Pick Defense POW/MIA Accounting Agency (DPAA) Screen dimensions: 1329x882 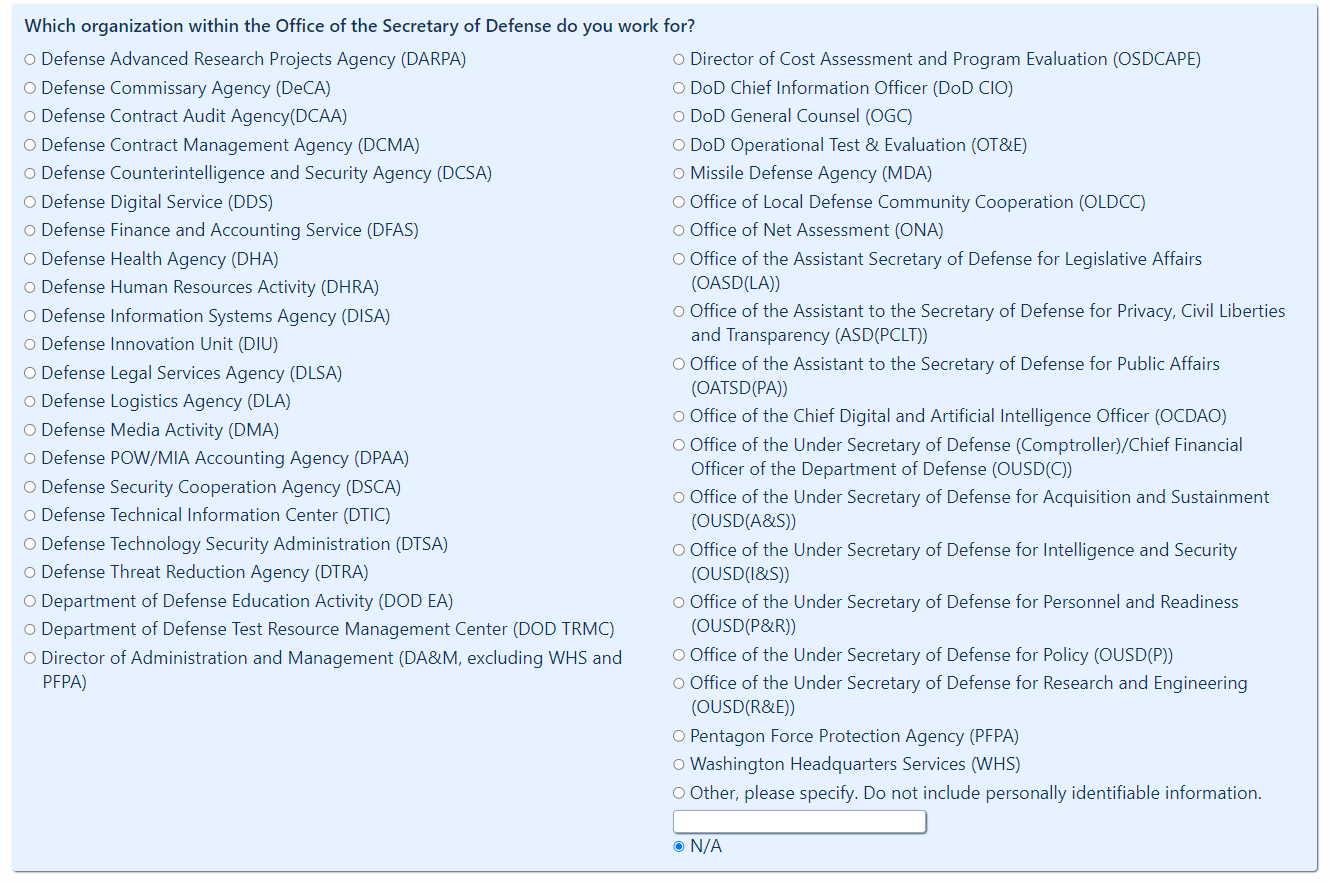coord(30,459)
